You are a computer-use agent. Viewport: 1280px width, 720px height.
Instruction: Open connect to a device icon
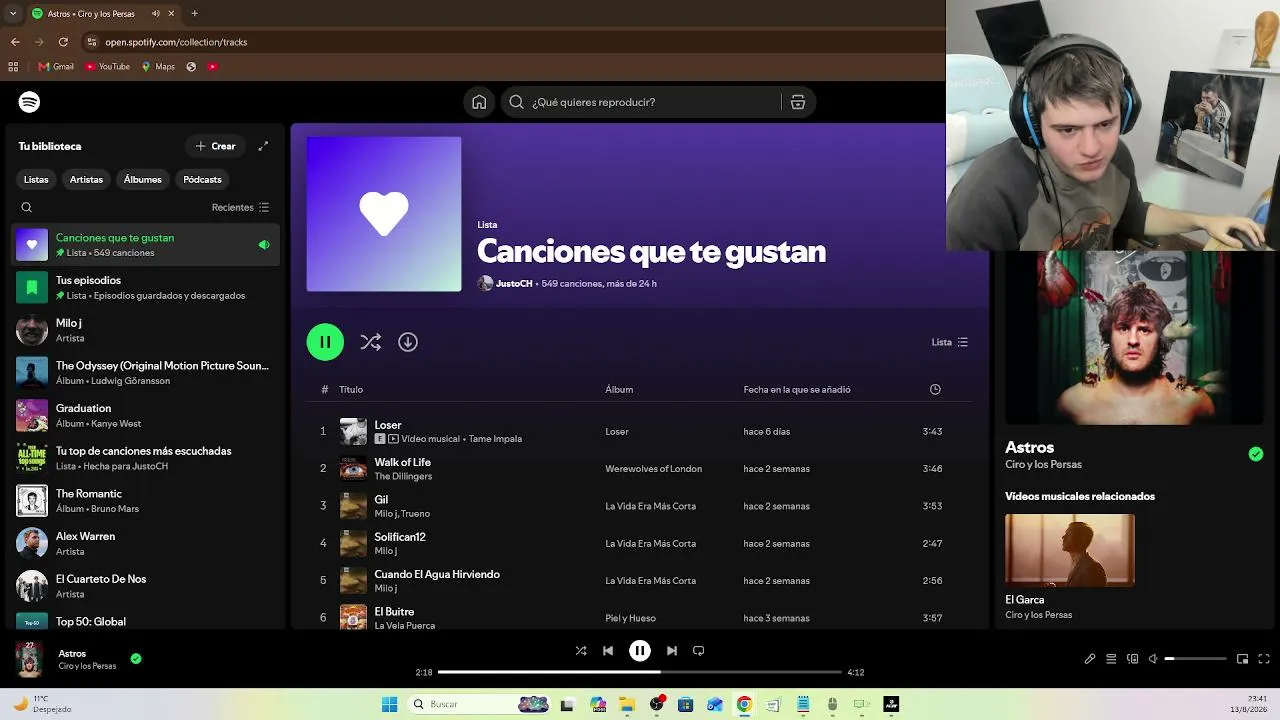(1133, 659)
